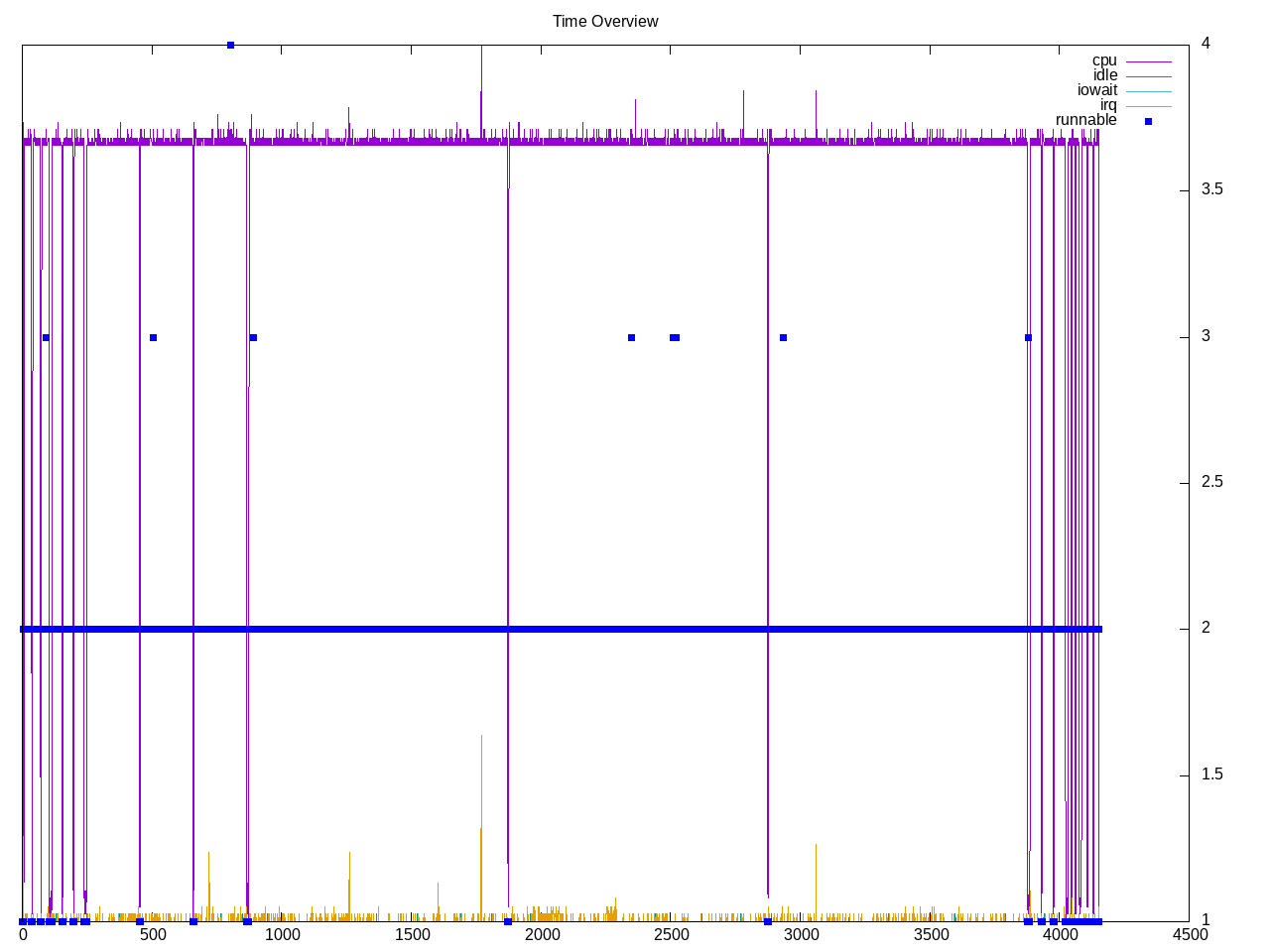1270x952 pixels.
Task: Click the 'iowait' legend label
Action: click(1096, 90)
